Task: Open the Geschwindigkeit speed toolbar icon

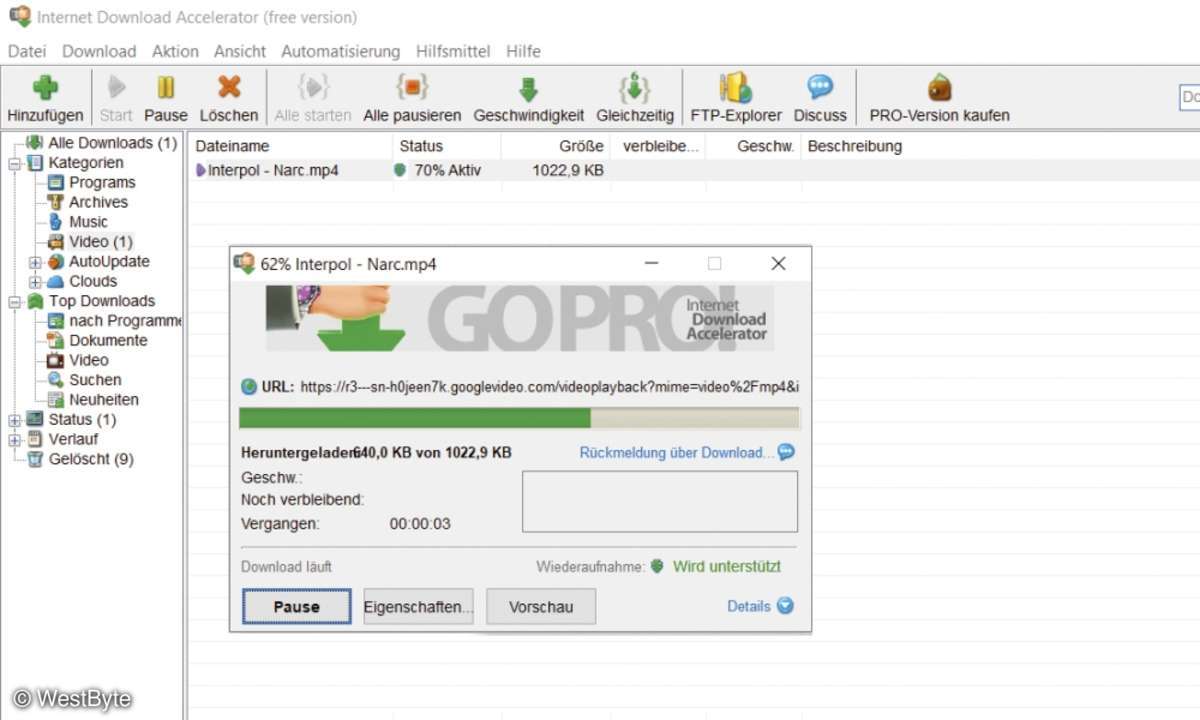Action: click(528, 88)
